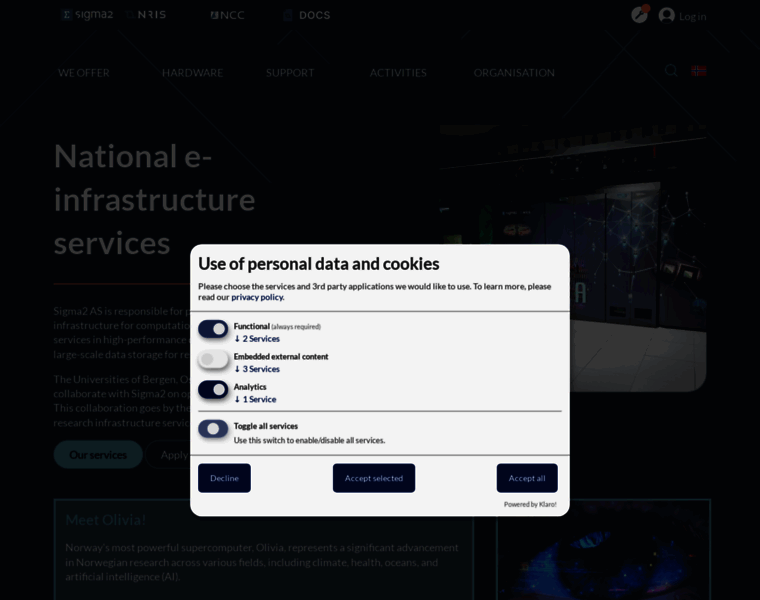Toggle the Functional always-required switch
The image size is (760, 600).
coord(213,329)
